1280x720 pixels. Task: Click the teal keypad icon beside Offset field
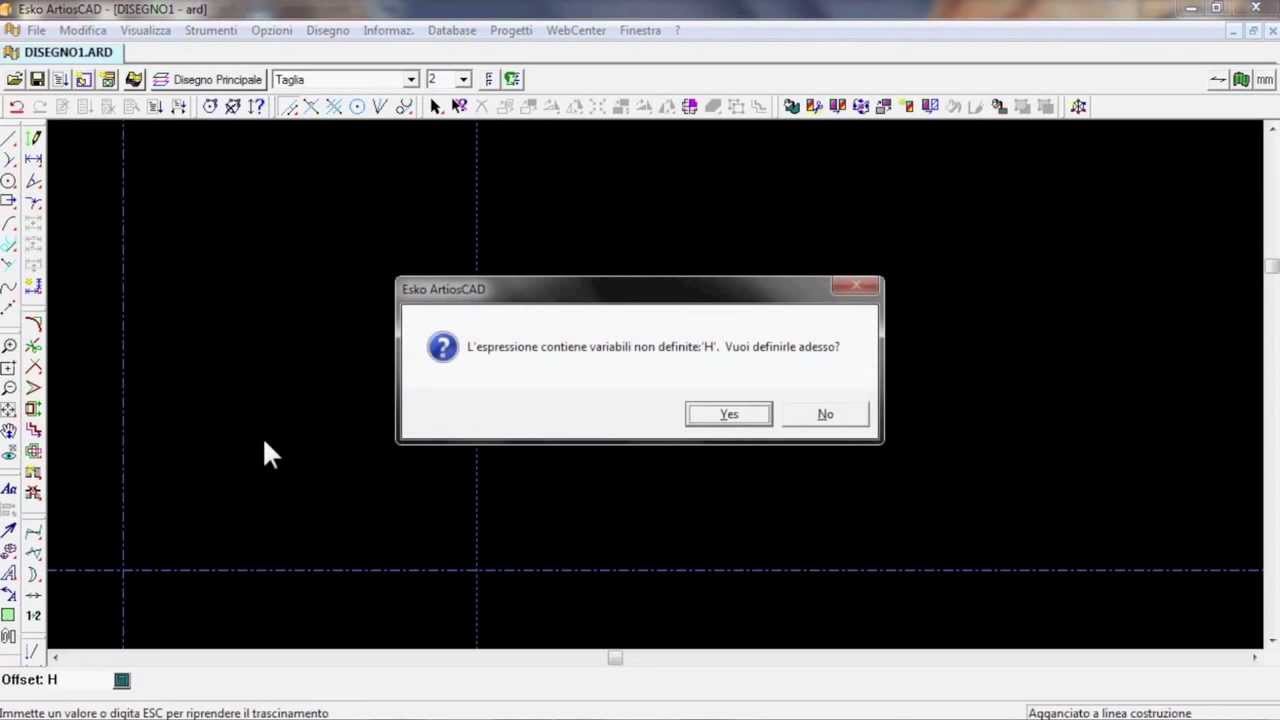point(122,680)
